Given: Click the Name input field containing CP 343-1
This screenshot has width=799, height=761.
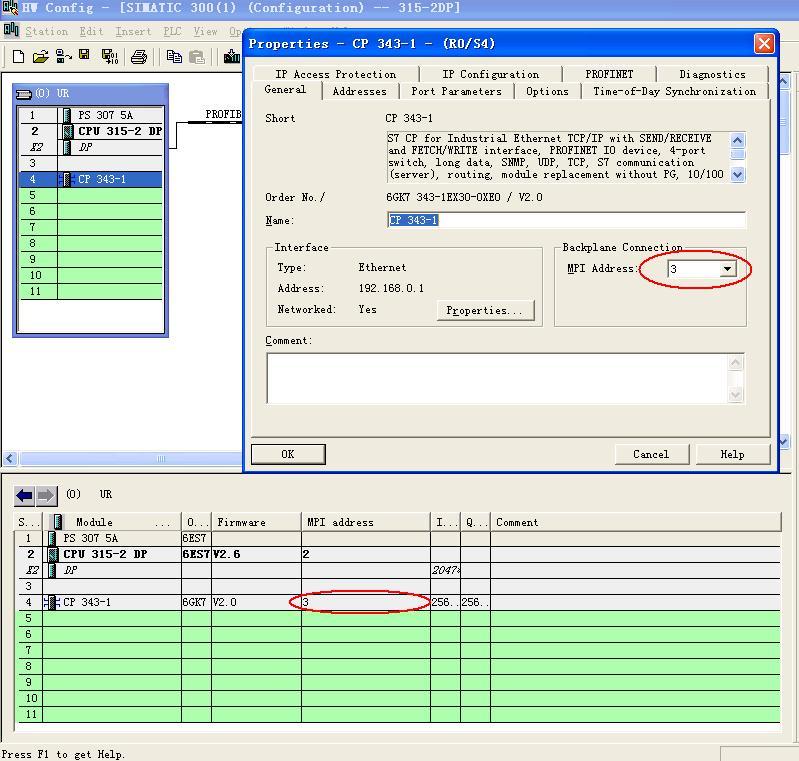Looking at the screenshot, I should 566,220.
